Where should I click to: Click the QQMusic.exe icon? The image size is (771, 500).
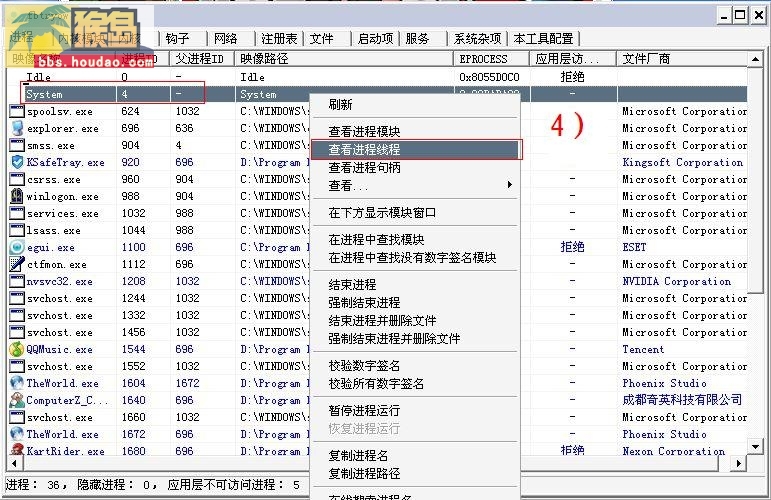(x=17, y=349)
